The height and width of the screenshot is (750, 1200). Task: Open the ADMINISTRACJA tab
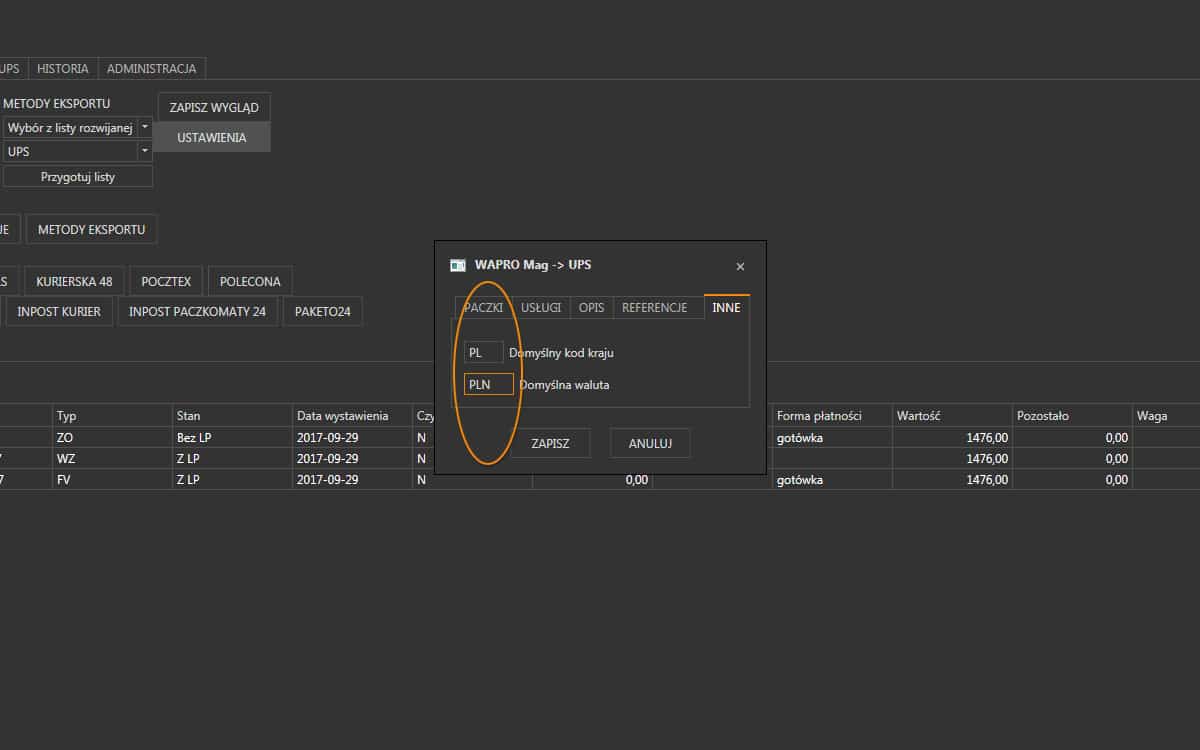pyautogui.click(x=151, y=69)
